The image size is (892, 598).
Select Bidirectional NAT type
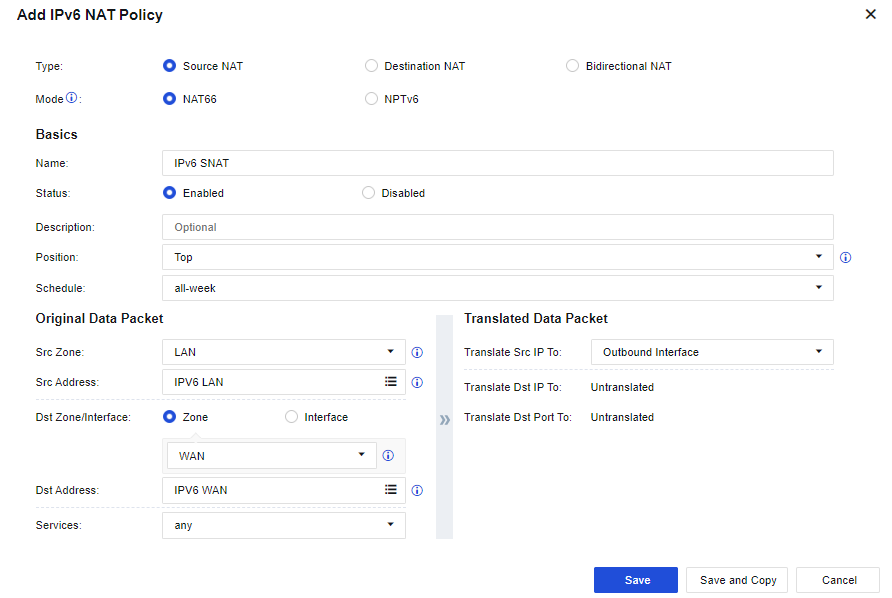(573, 66)
